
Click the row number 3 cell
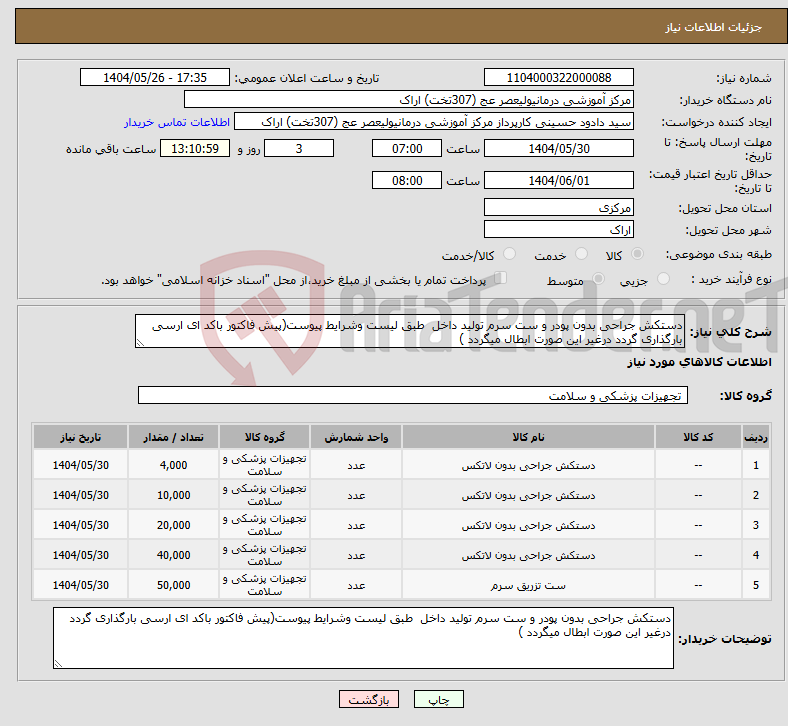pos(755,525)
